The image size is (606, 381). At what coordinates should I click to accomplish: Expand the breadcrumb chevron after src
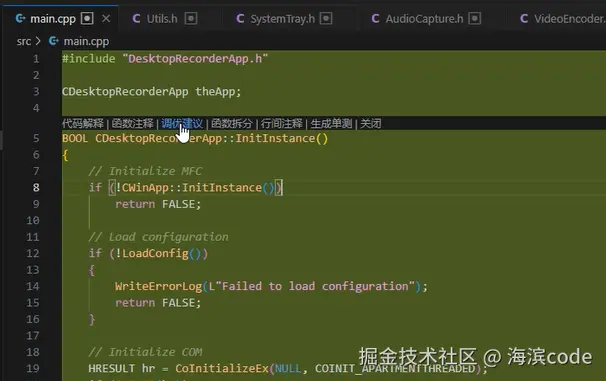38,41
